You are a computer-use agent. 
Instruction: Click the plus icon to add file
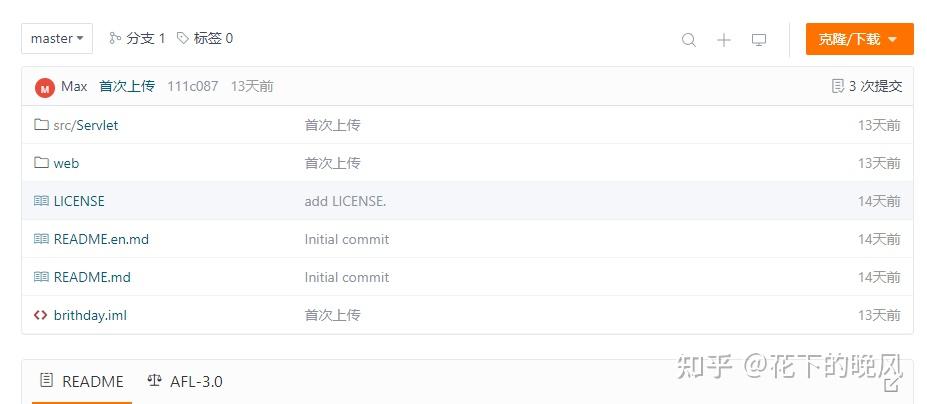(724, 40)
